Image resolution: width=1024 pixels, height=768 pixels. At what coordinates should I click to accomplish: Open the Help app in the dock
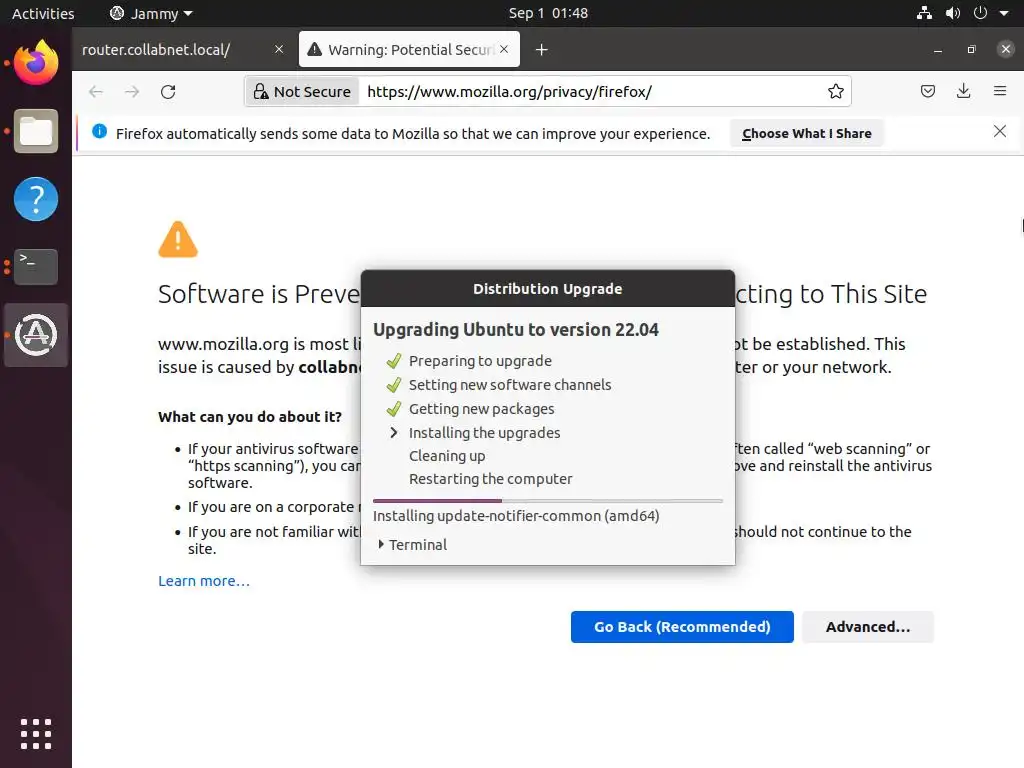pos(36,199)
